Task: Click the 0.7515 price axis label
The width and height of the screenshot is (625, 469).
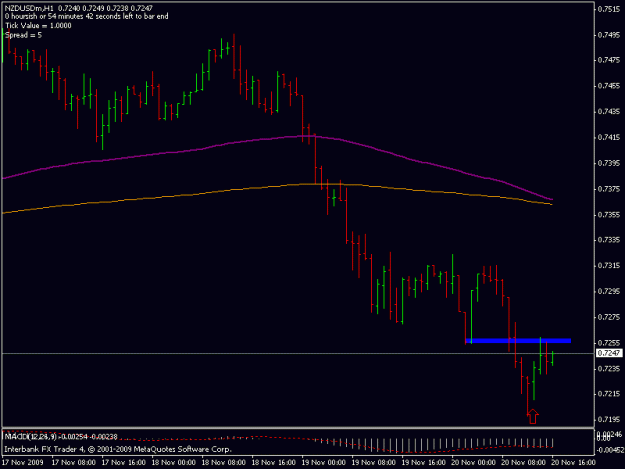Action: tap(609, 10)
